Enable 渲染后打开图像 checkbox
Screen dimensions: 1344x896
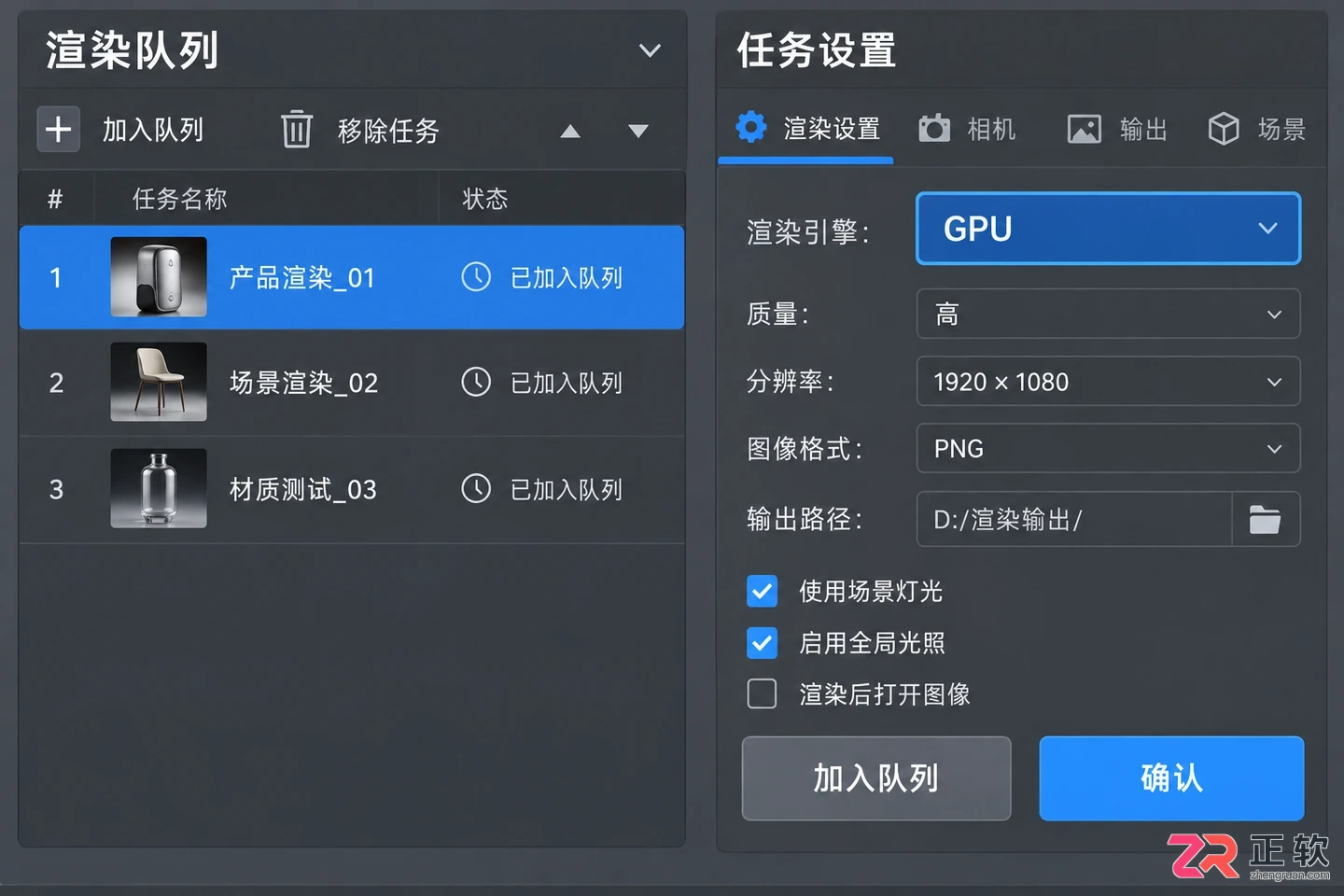pyautogui.click(x=762, y=693)
